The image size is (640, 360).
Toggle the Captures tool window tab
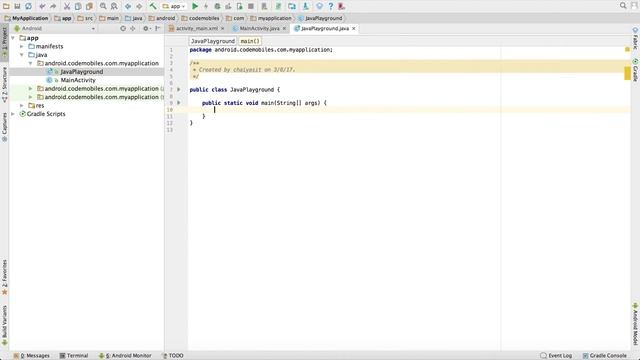coord(4,127)
